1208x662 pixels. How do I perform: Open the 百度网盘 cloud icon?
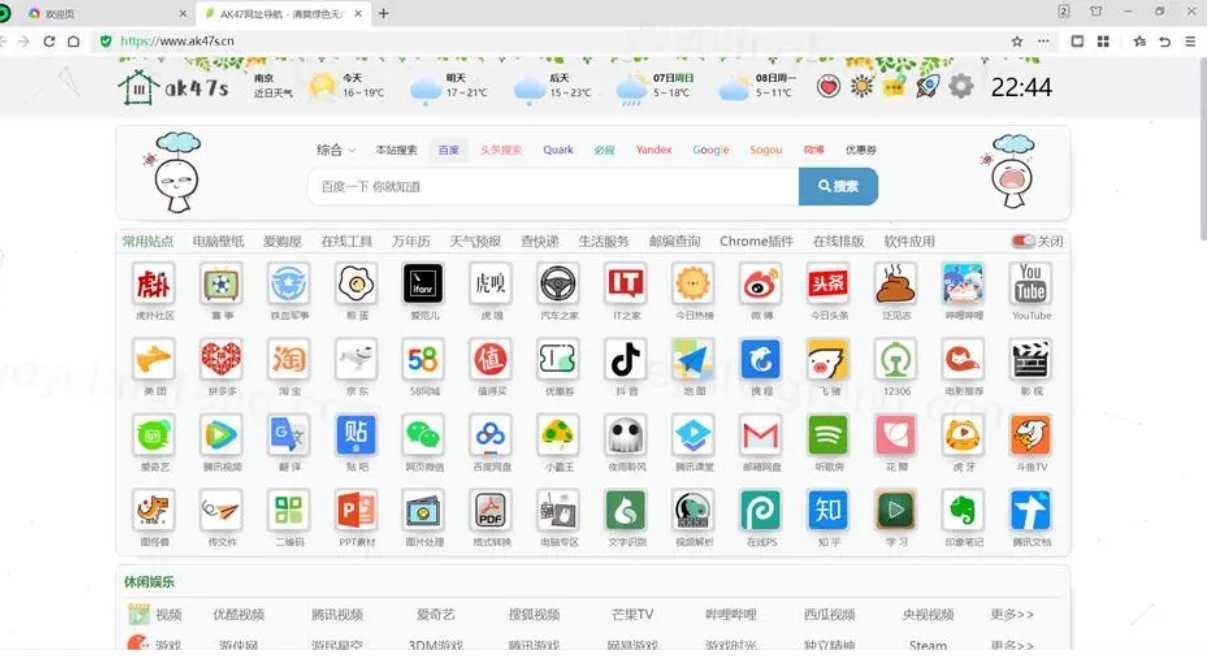click(x=490, y=435)
